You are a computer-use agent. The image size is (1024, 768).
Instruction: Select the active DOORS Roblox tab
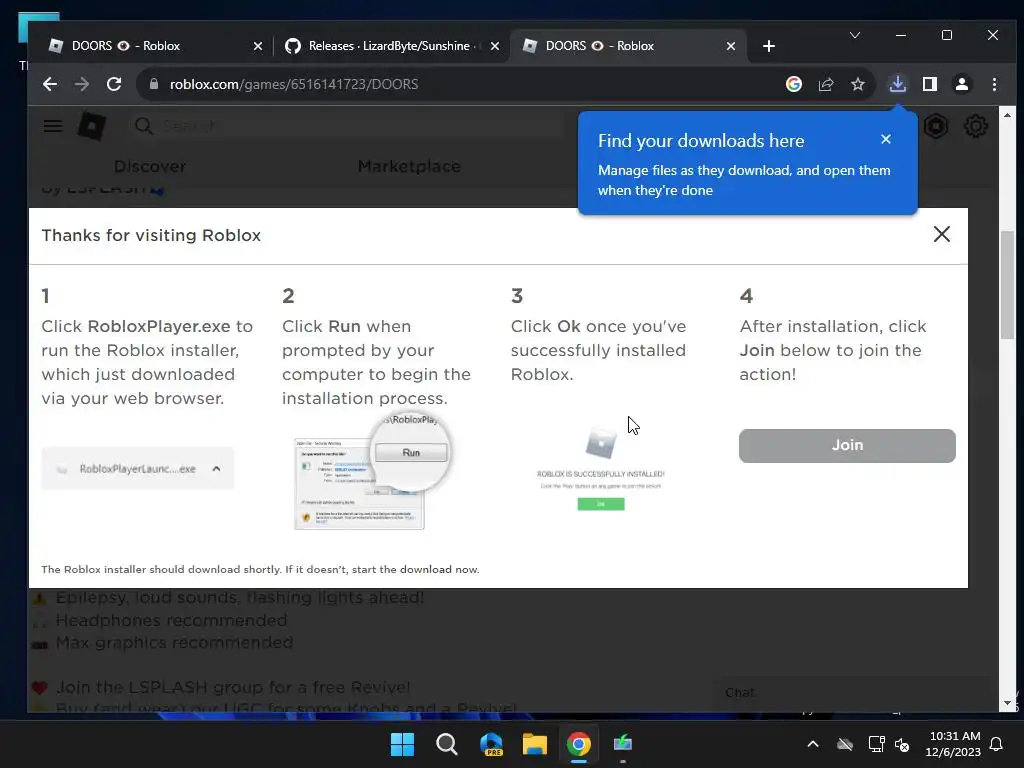[x=627, y=46]
